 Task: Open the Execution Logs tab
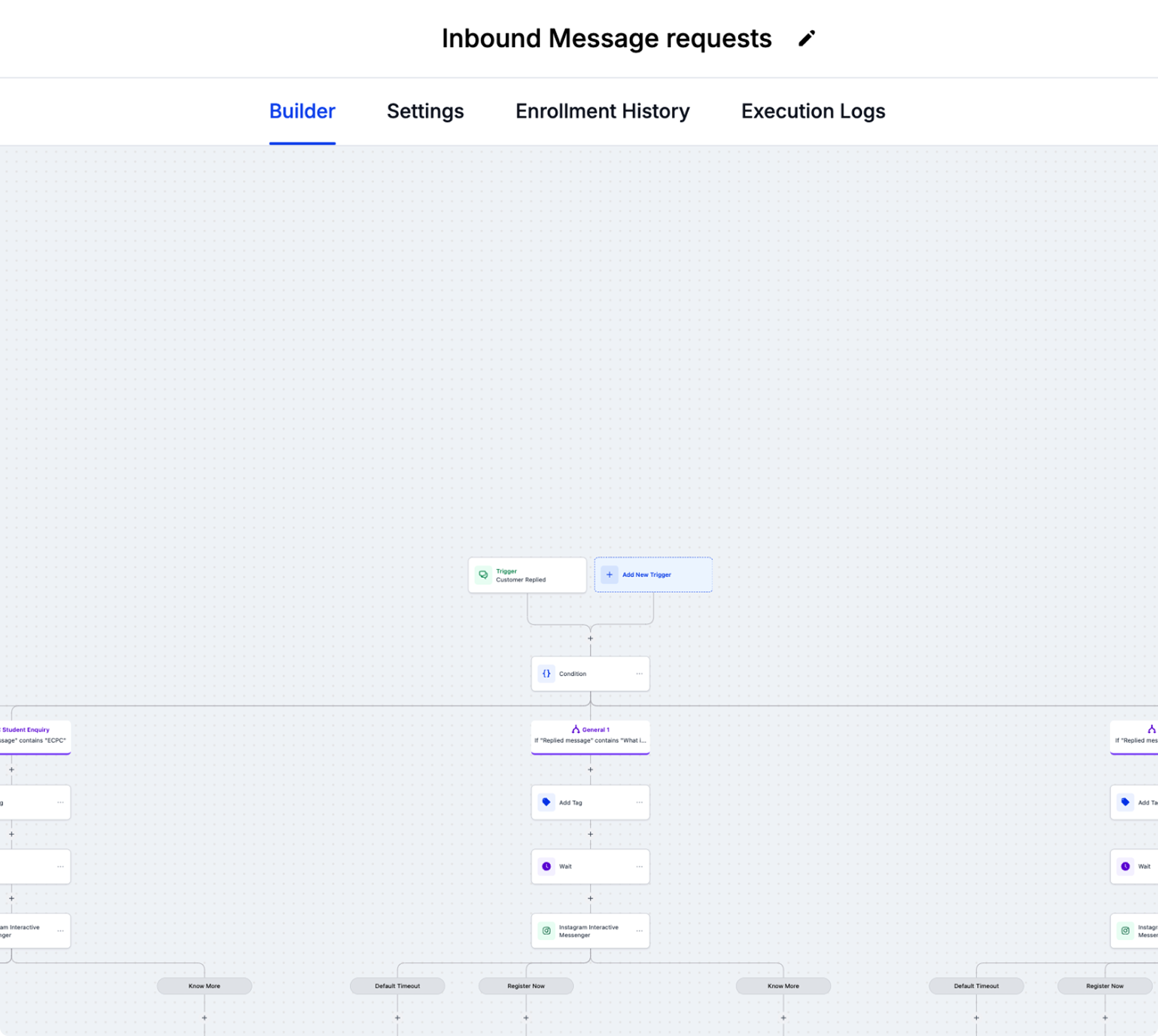(813, 111)
